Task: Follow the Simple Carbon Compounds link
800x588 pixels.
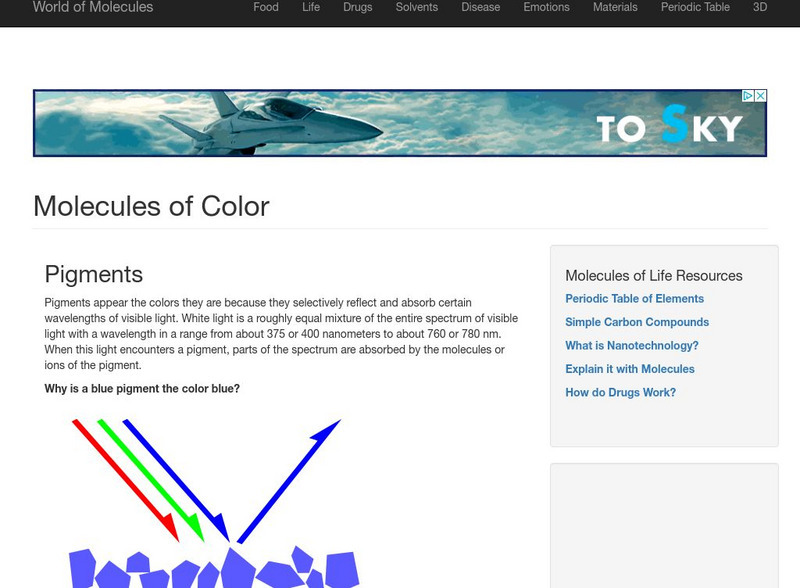Action: 637,322
